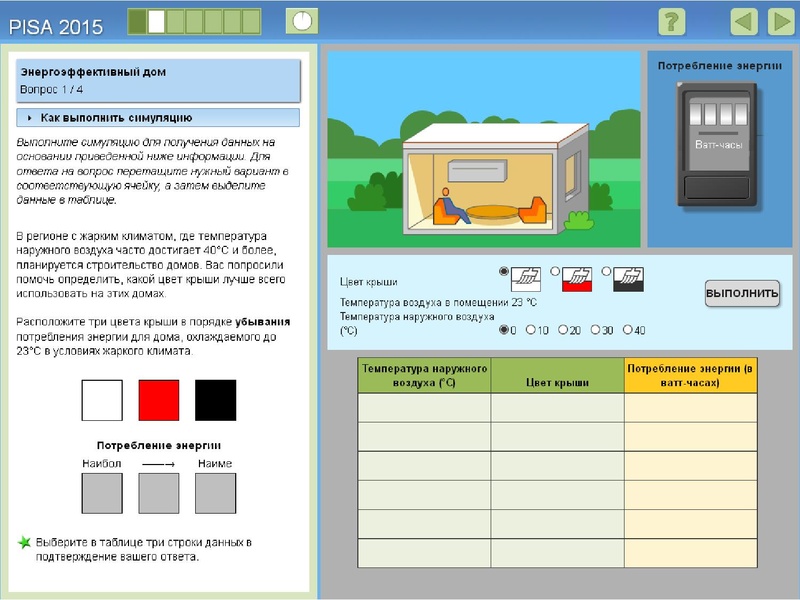This screenshot has height=600, width=800.
Task: Click the white roof icon
Action: pos(526,279)
